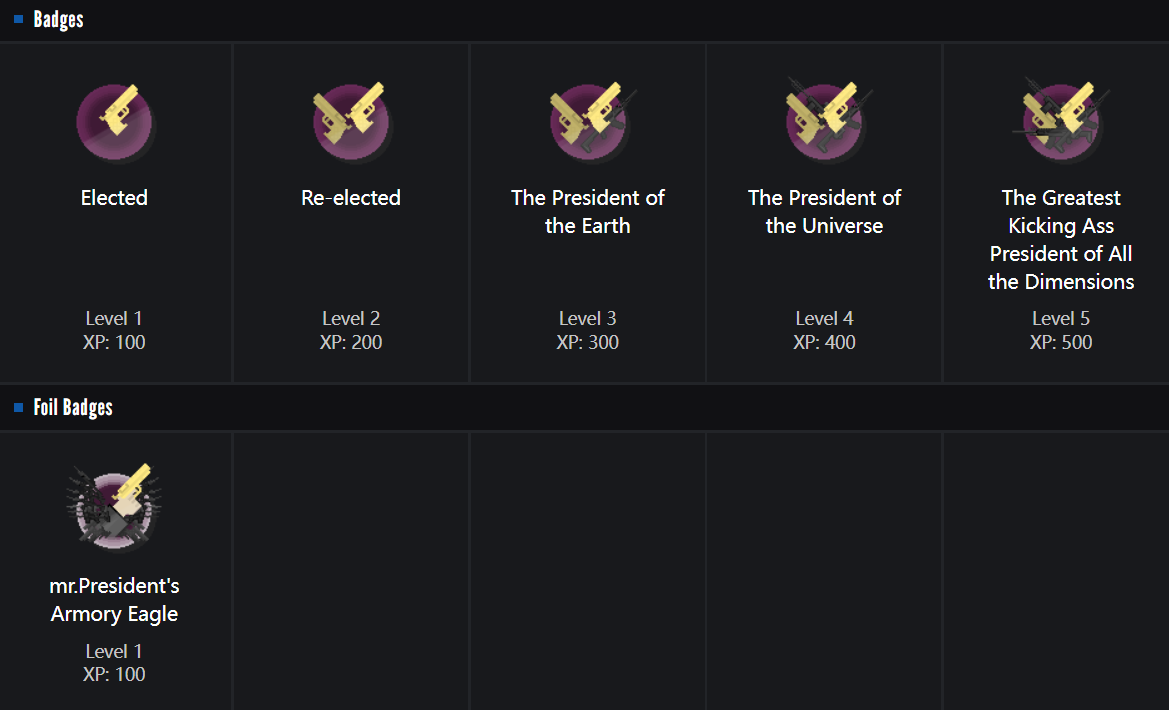1169x710 pixels.
Task: Click the Level 3 label
Action: pyautogui.click(x=588, y=318)
